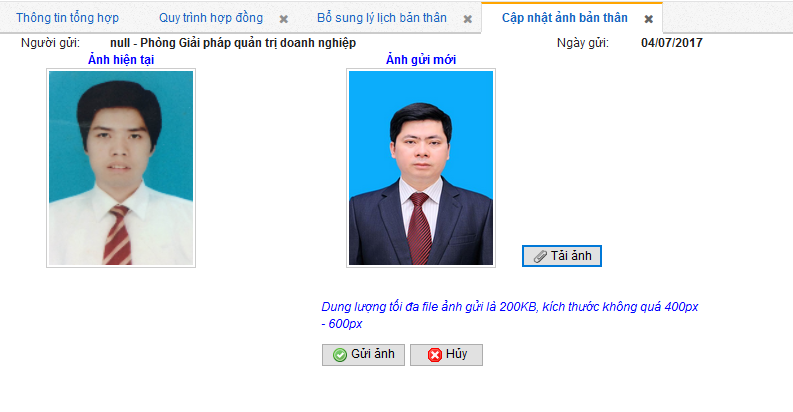Open the Quy trình hợp đồng tab
793x412 pixels.
click(x=211, y=18)
